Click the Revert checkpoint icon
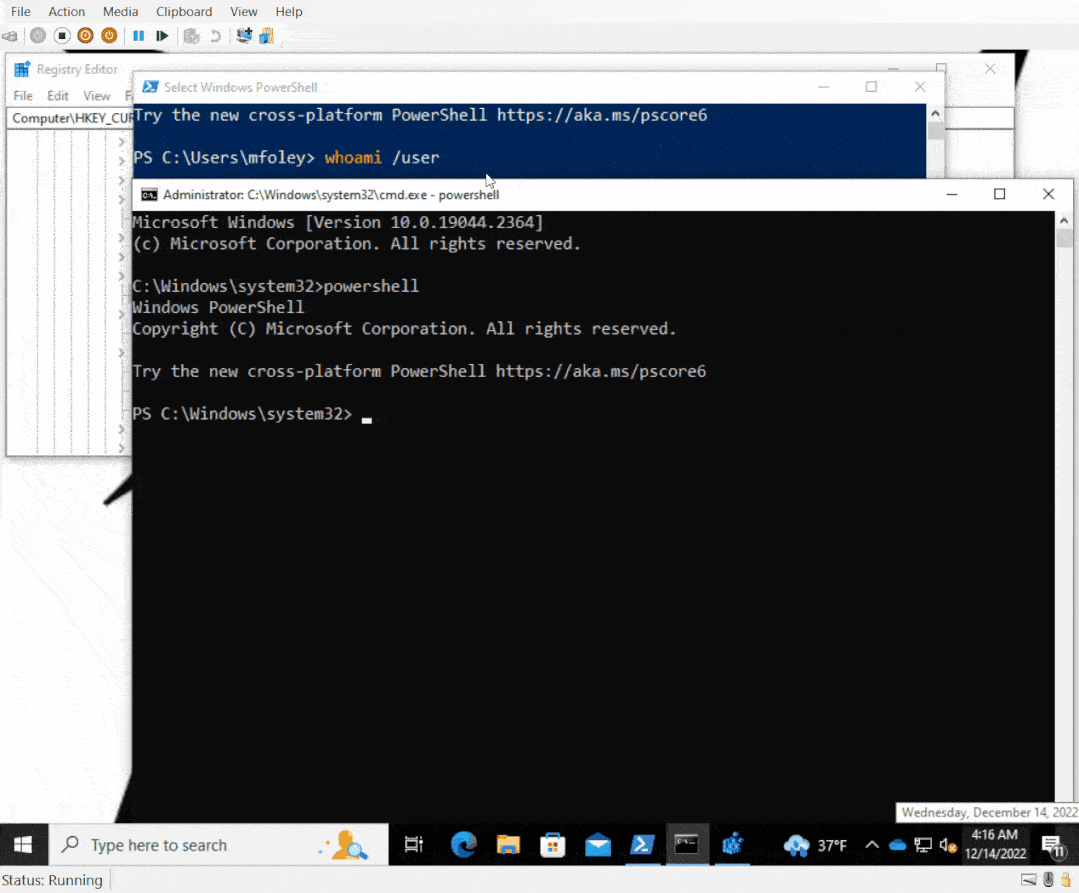 [215, 36]
